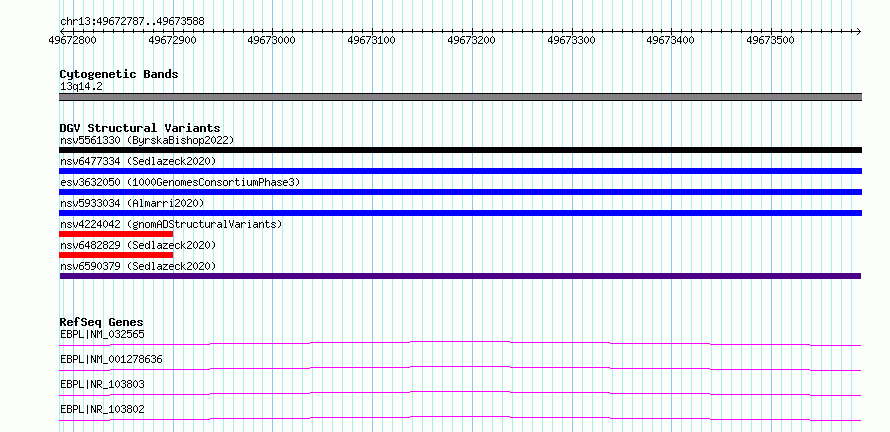Viewport: 890px width, 432px height.
Task: Click the magenta EBPL|NR_103802 intron line
Action: (460, 418)
